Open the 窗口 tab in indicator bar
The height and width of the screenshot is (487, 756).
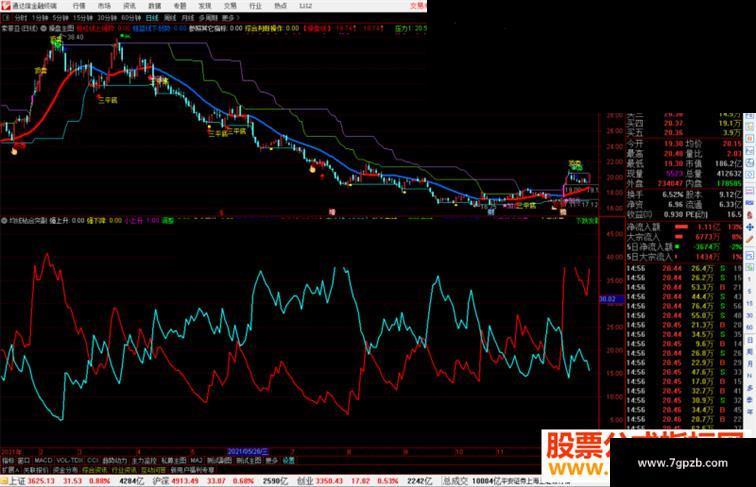tap(24, 460)
